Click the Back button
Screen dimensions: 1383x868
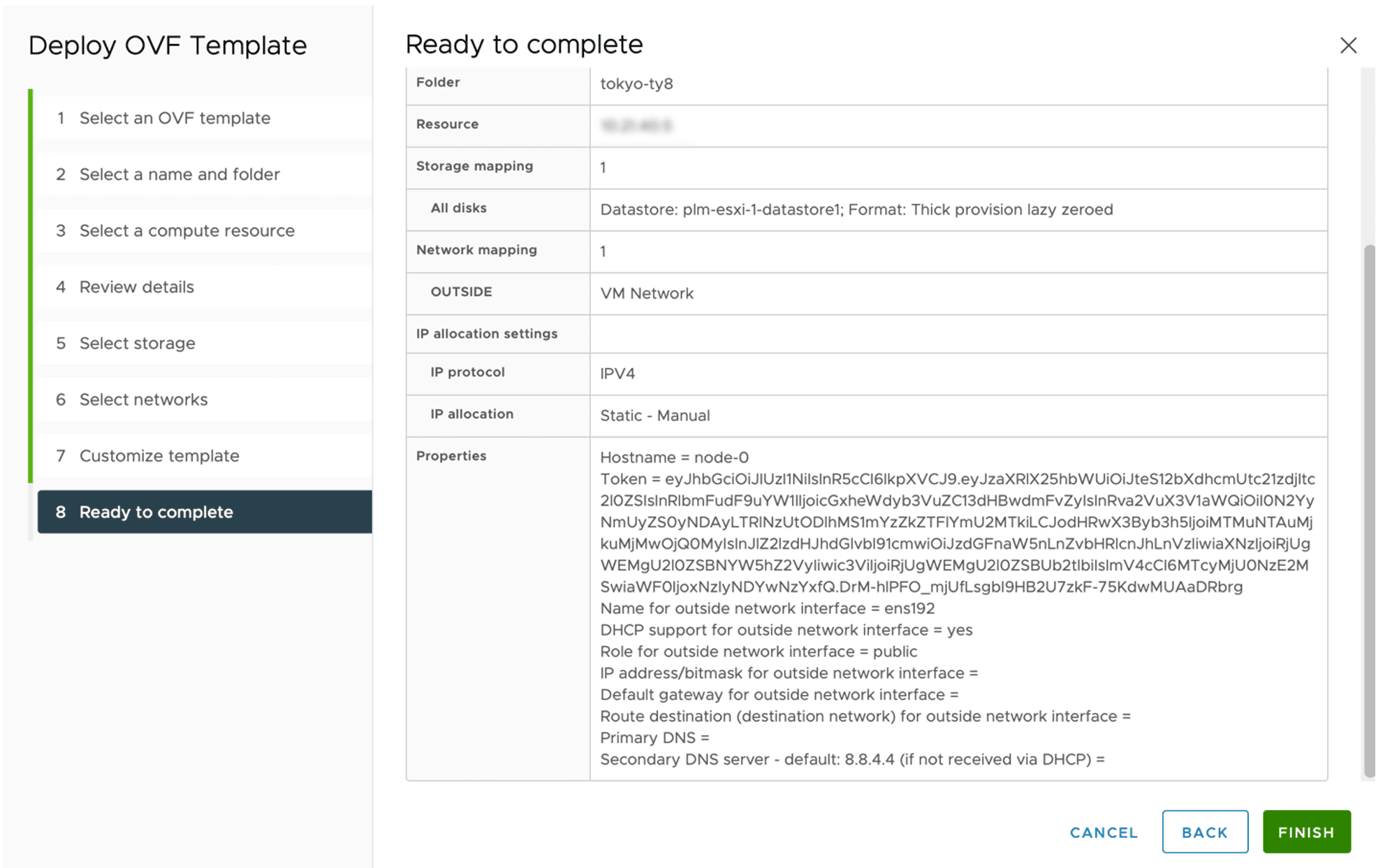[1204, 832]
